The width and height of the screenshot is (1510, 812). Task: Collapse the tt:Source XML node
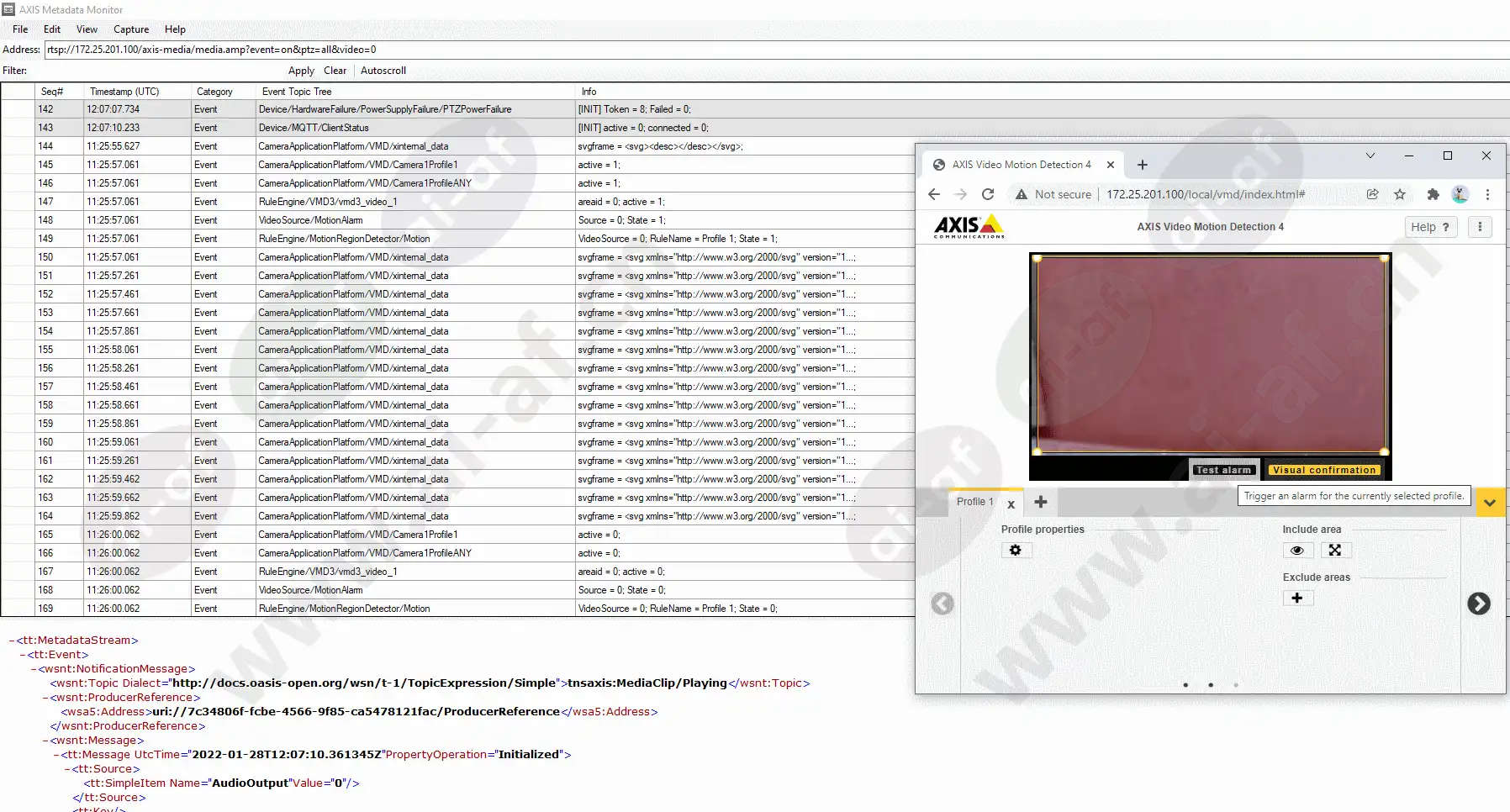click(x=67, y=769)
